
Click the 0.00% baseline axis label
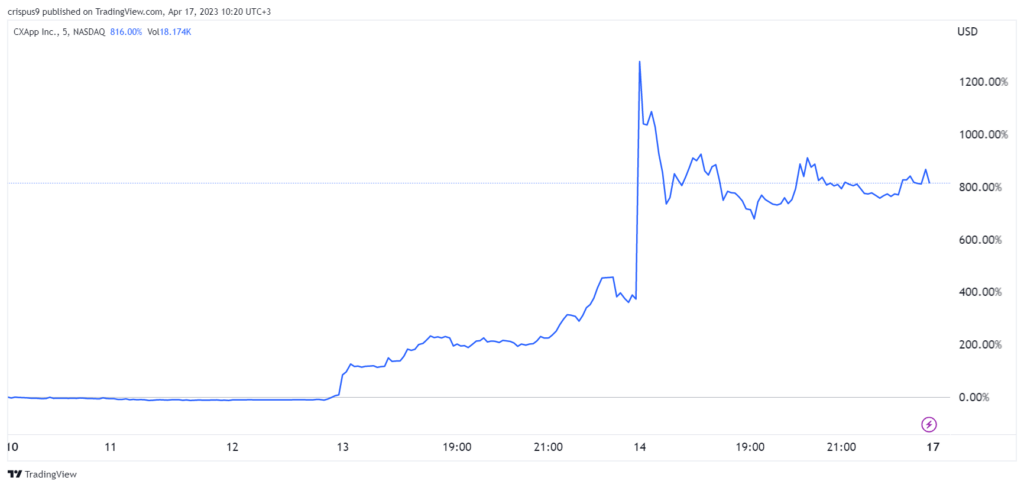pyautogui.click(x=985, y=397)
